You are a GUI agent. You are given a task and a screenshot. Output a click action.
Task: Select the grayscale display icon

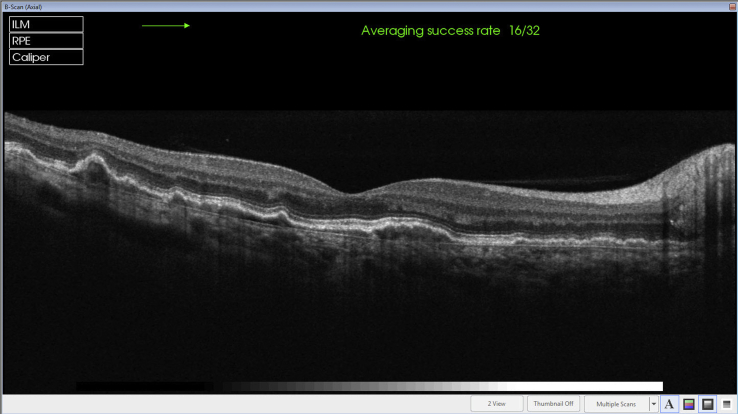(x=707, y=404)
